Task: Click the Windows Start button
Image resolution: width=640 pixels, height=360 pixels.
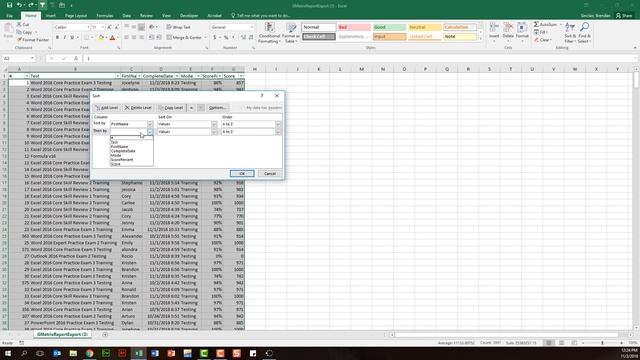Action: [8, 353]
